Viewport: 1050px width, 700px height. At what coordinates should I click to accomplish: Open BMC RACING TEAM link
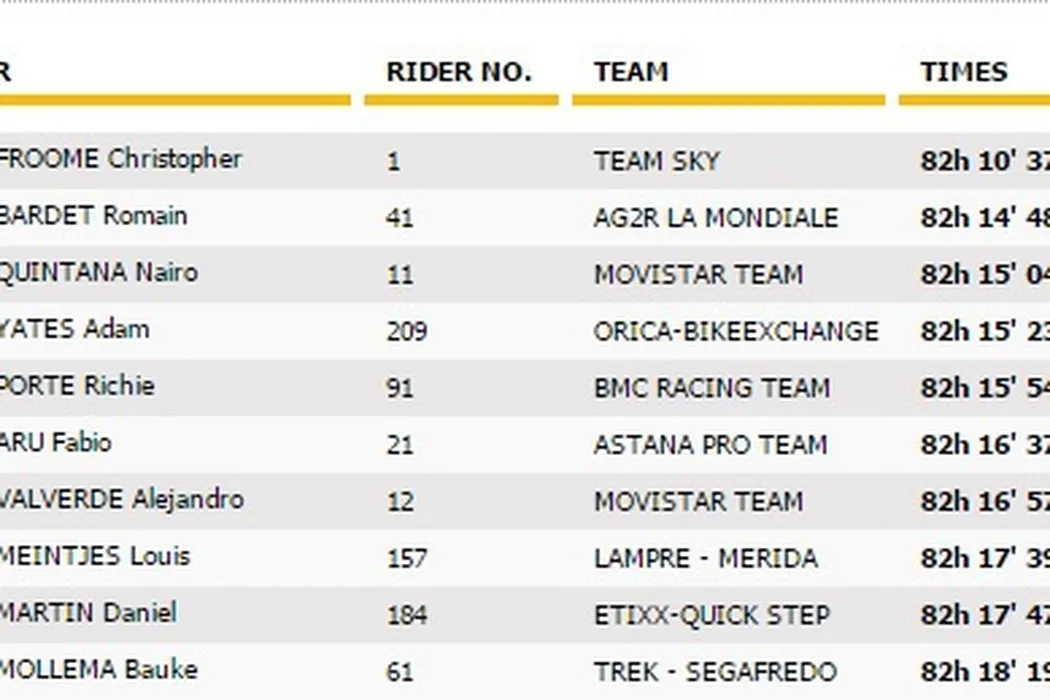[711, 388]
